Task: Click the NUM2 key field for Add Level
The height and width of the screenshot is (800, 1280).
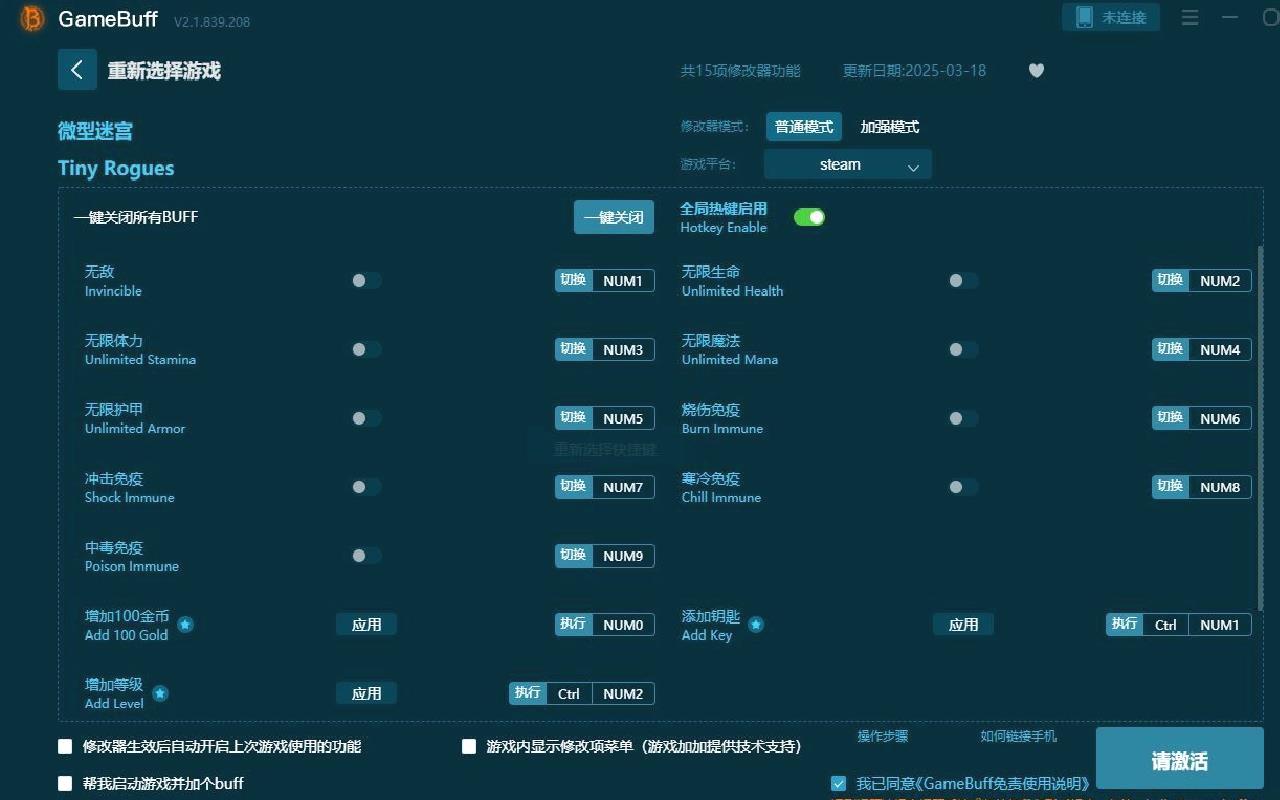Action: coord(623,693)
